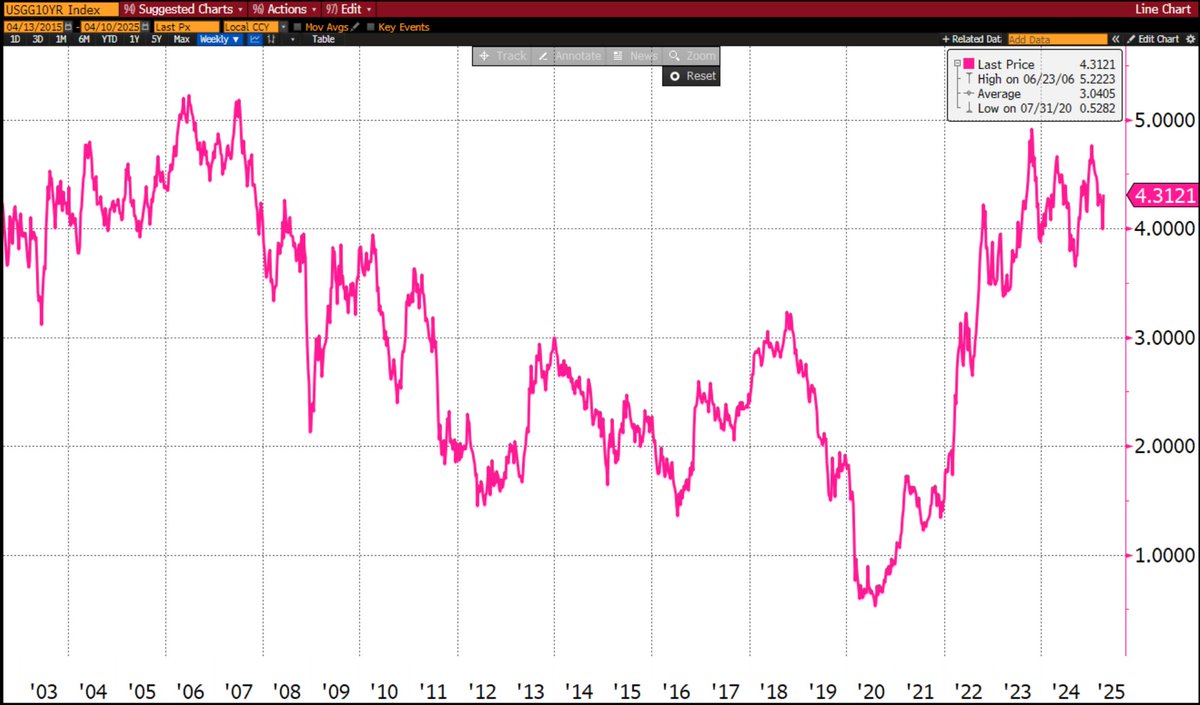This screenshot has width=1200, height=705.
Task: Open the Actions menu
Action: click(285, 9)
